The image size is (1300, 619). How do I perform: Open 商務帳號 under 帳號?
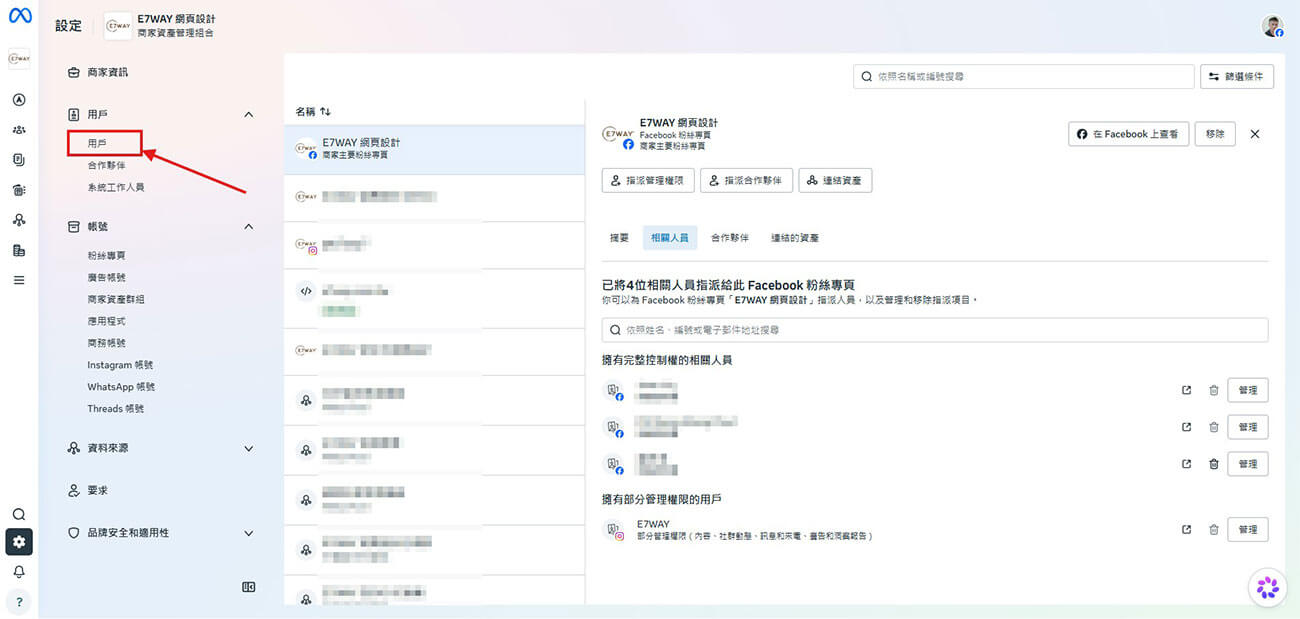pos(106,343)
